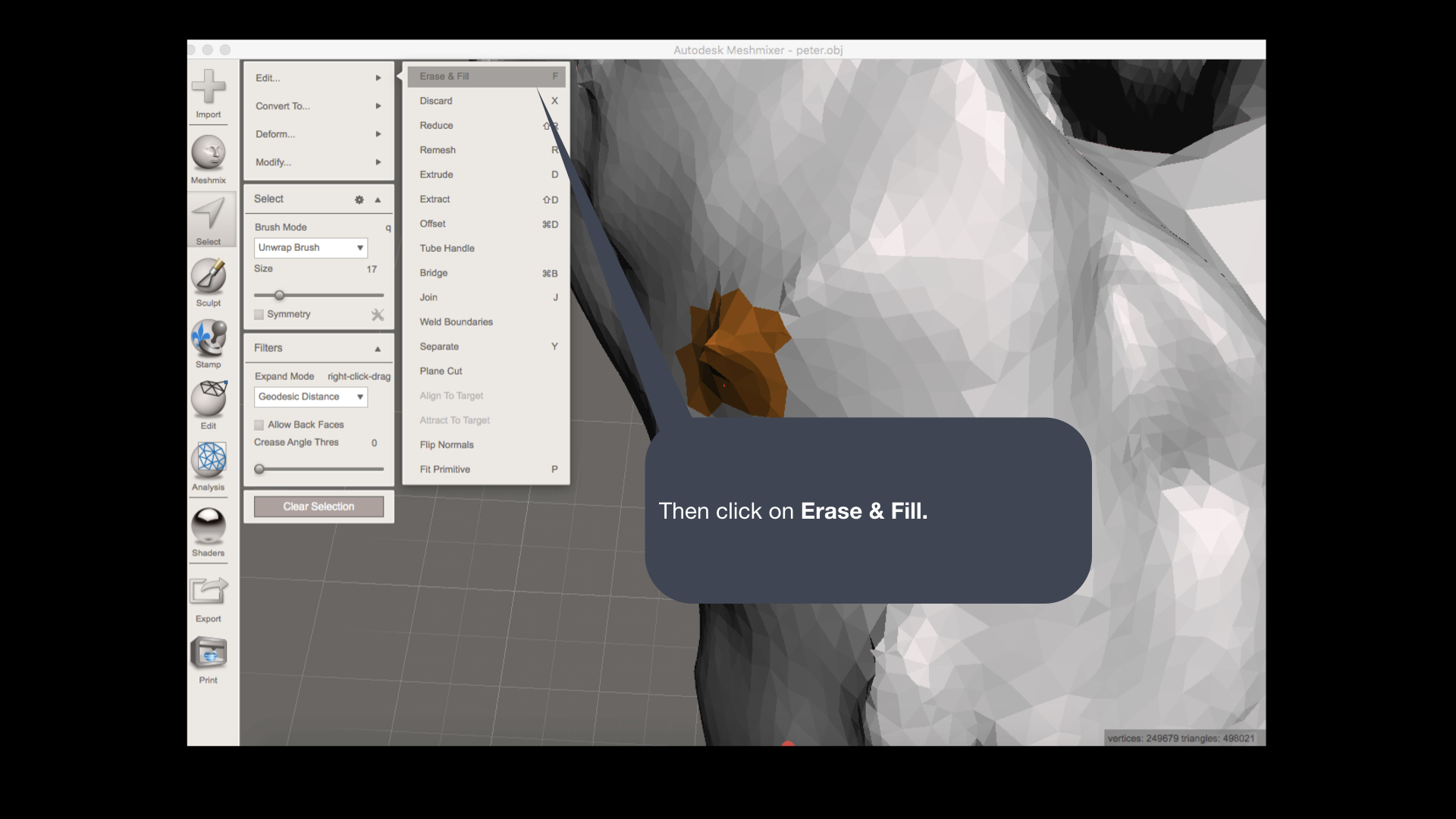The height and width of the screenshot is (819, 1456).
Task: Collapse the Filters section
Action: pos(378,349)
